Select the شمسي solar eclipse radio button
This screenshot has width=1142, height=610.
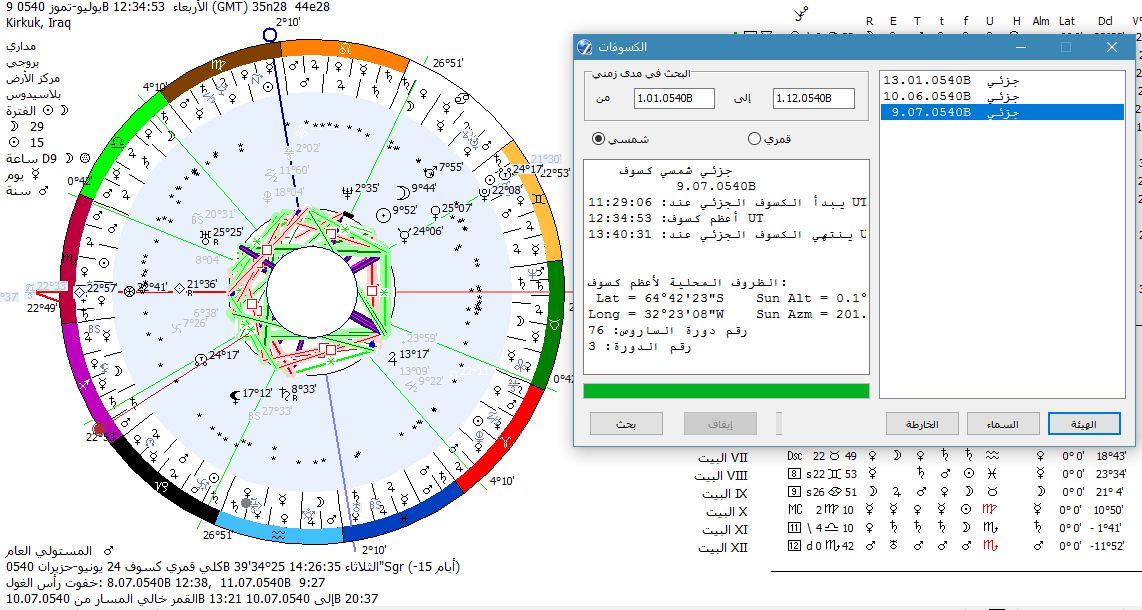coord(599,138)
